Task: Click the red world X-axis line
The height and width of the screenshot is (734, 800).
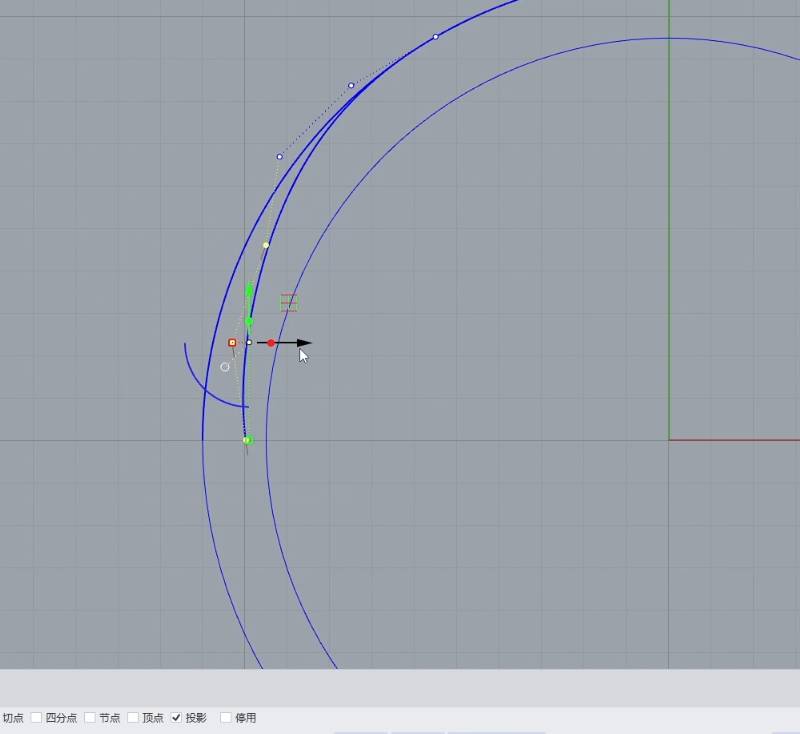Action: click(x=740, y=439)
